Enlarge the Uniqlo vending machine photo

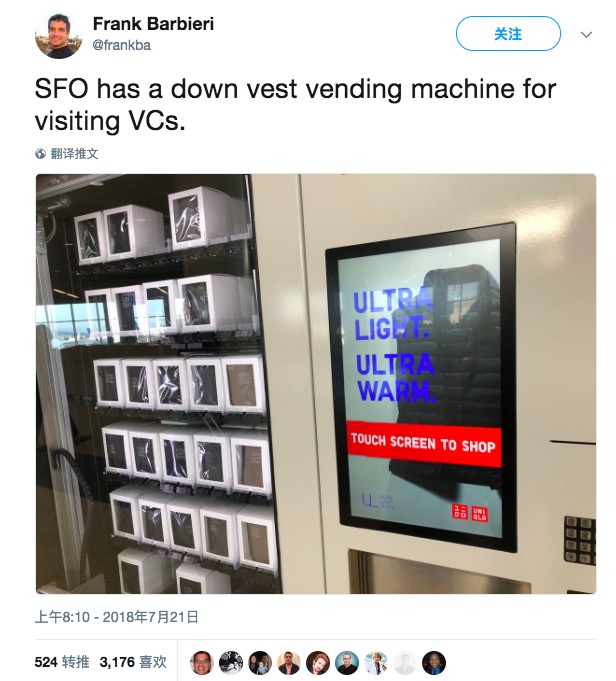click(316, 383)
